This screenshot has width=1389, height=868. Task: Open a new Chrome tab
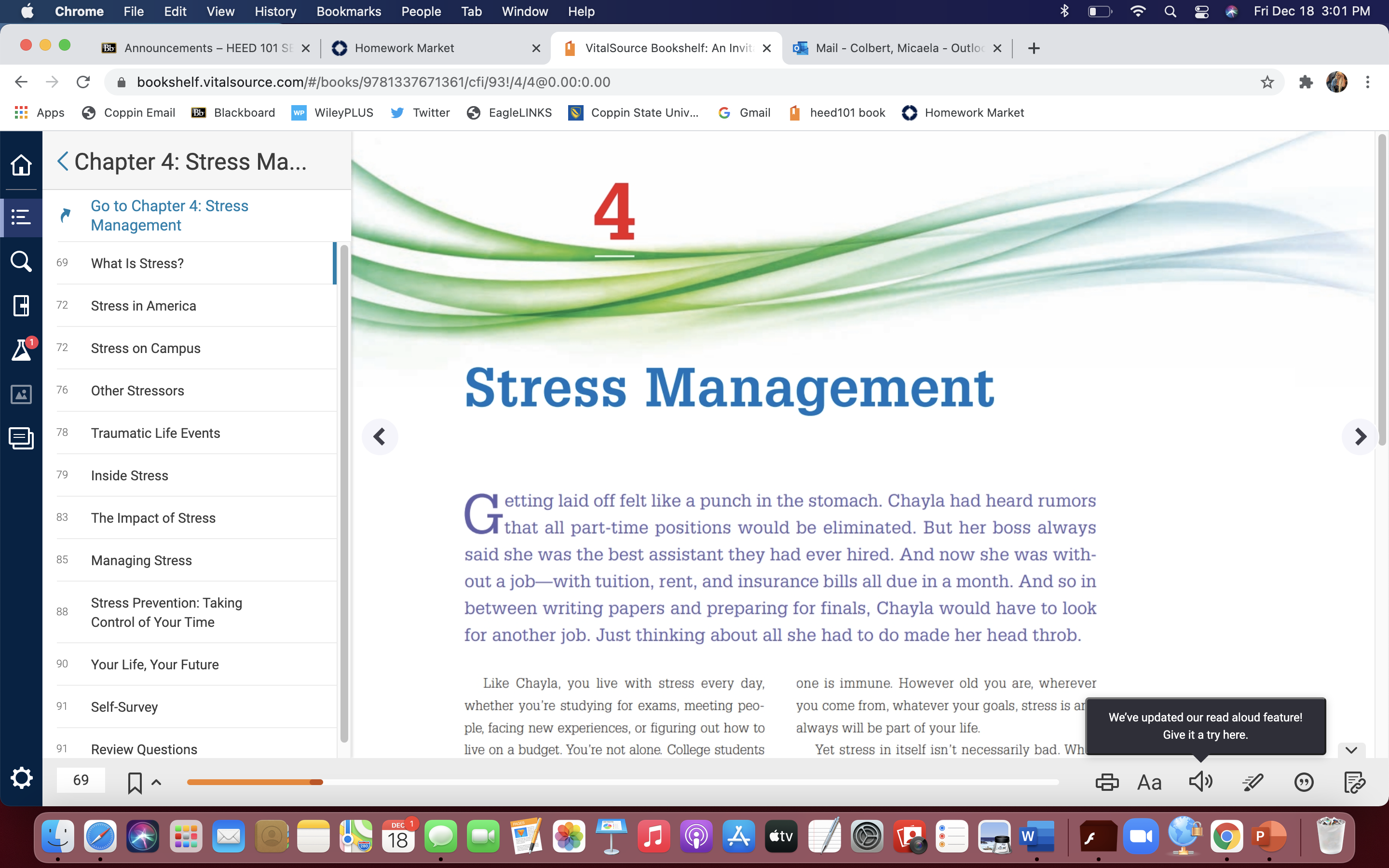click(1034, 48)
